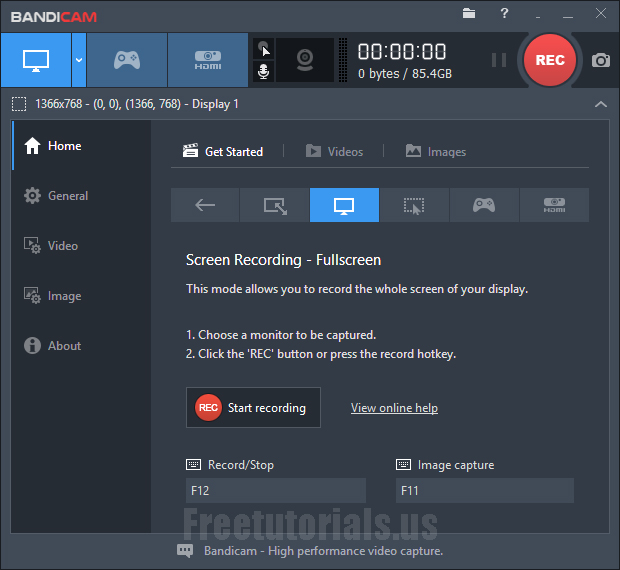The image size is (620, 570).
Task: Click the help question mark icon
Action: click(504, 13)
